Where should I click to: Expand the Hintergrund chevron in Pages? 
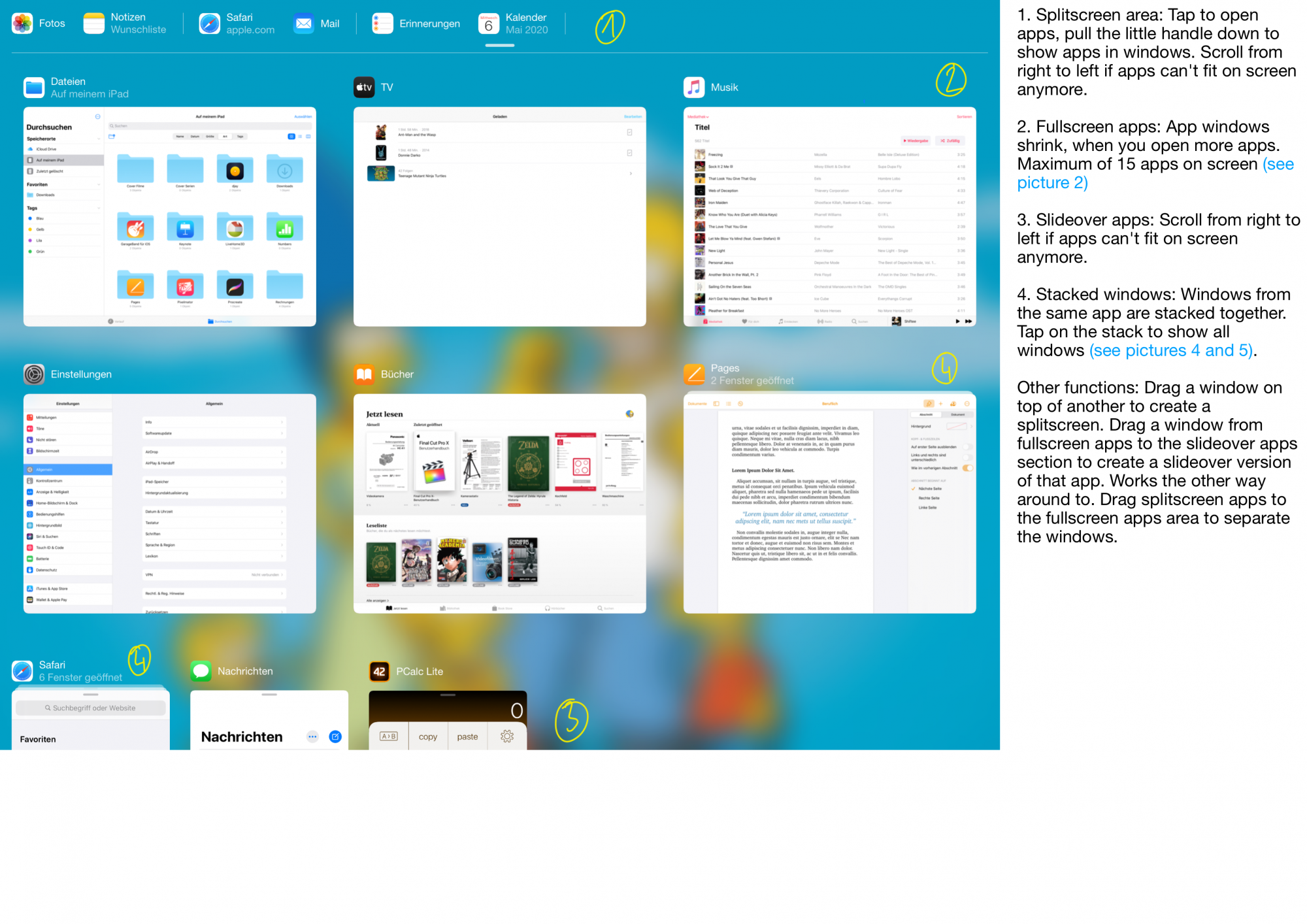[x=972, y=426]
